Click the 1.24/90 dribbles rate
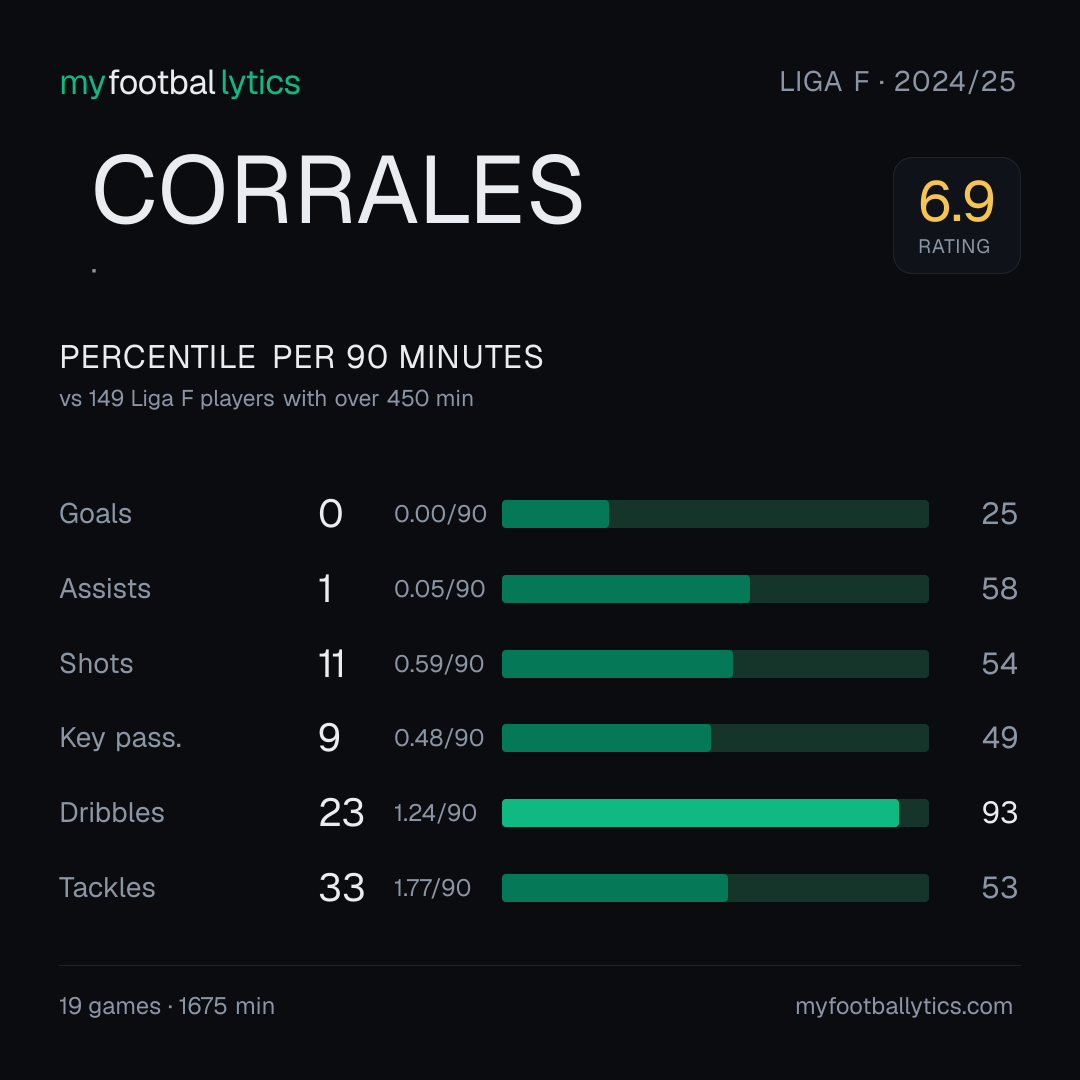Viewport: 1080px width, 1080px height. tap(435, 813)
